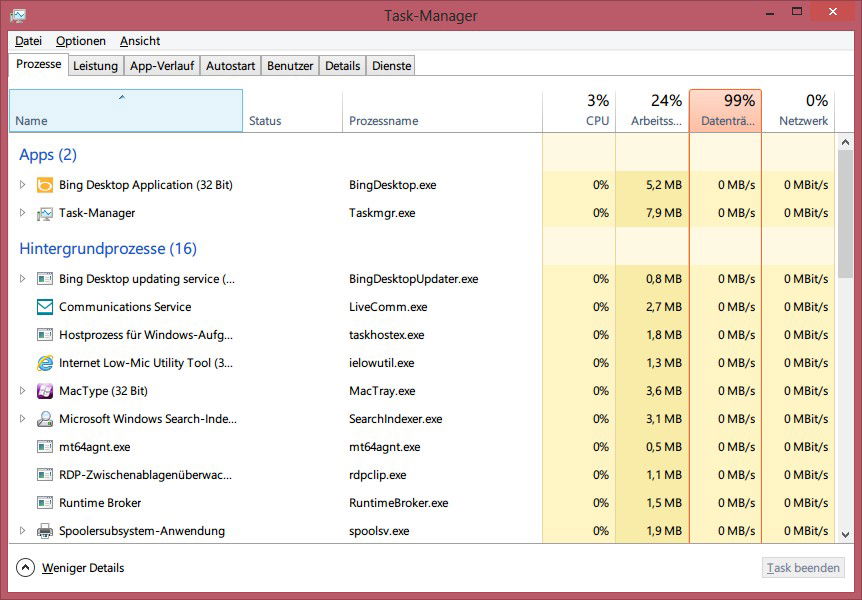Sort by the Netzwerk column header
862x600 pixels.
click(798, 111)
